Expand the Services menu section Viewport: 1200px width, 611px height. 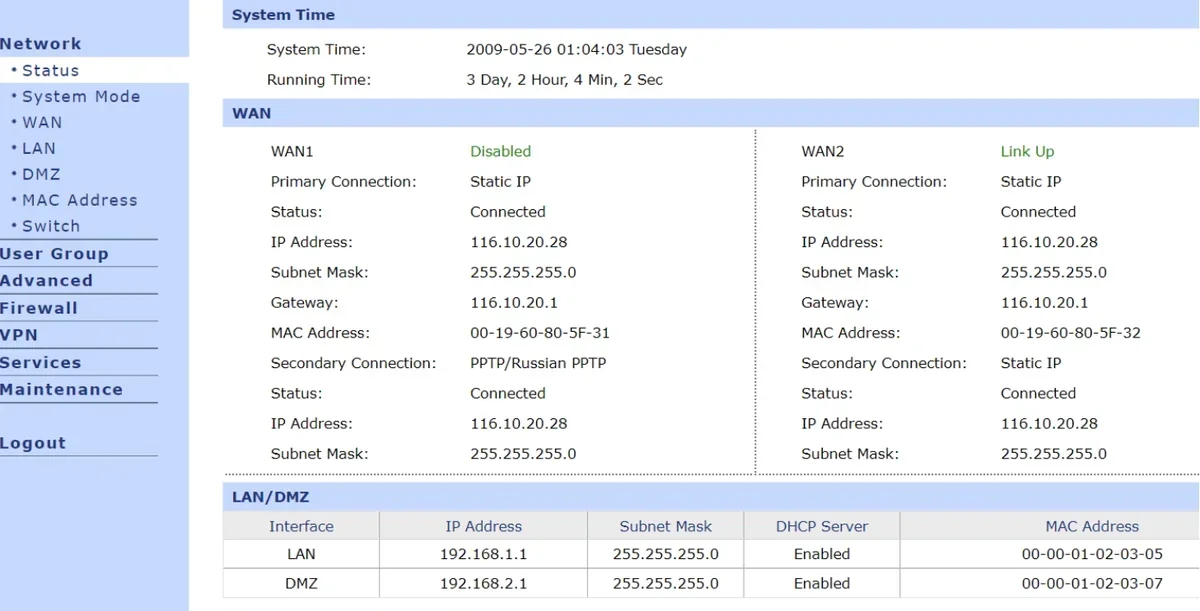(41, 363)
